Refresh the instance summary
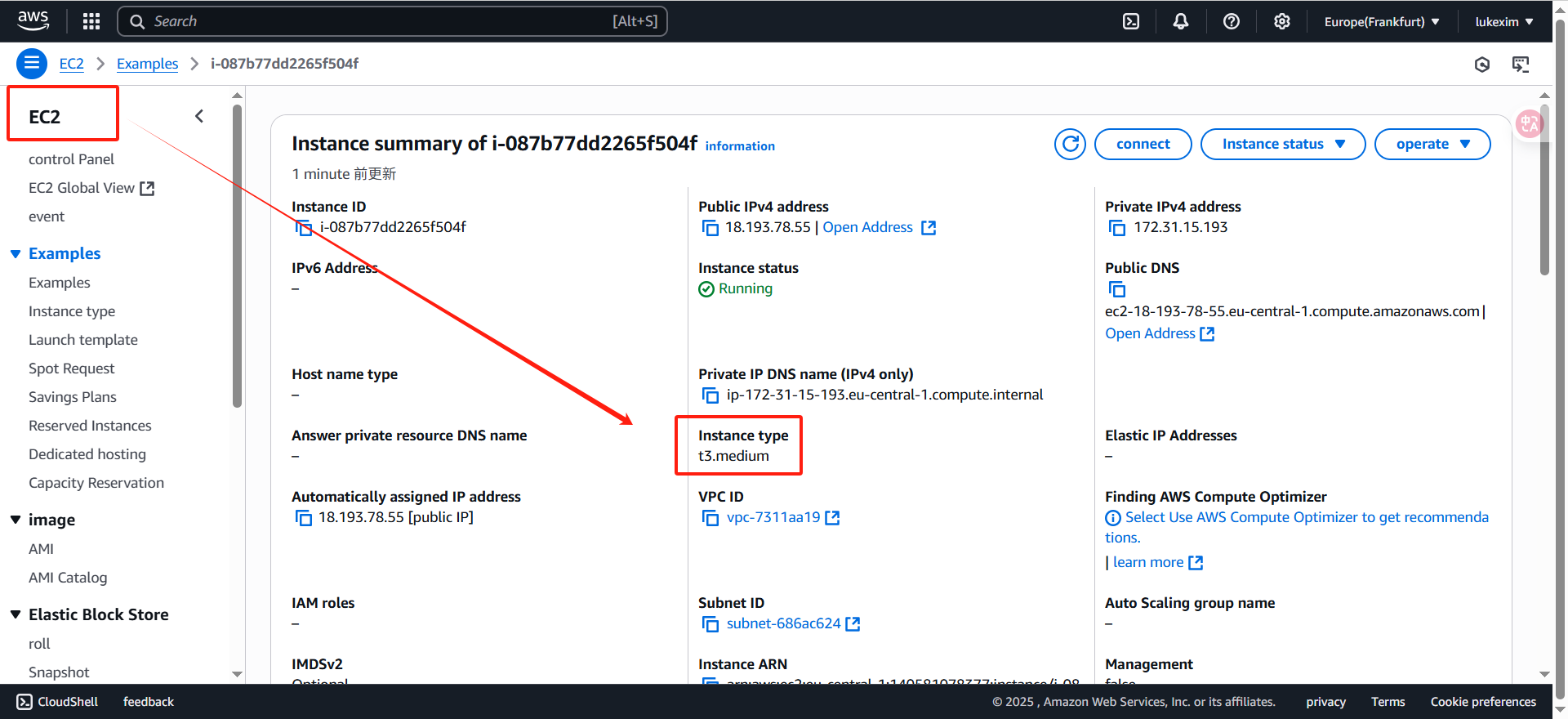The height and width of the screenshot is (719, 1568). (x=1070, y=144)
